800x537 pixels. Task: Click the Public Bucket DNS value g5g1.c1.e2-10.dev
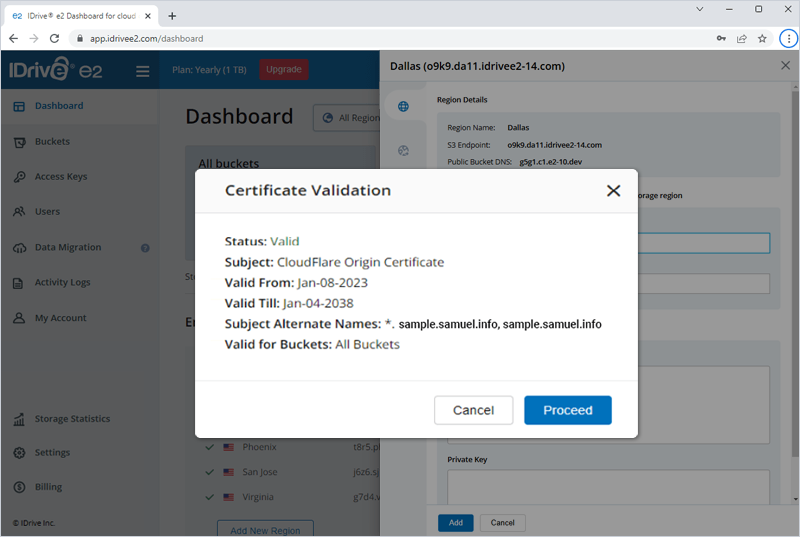click(x=551, y=162)
